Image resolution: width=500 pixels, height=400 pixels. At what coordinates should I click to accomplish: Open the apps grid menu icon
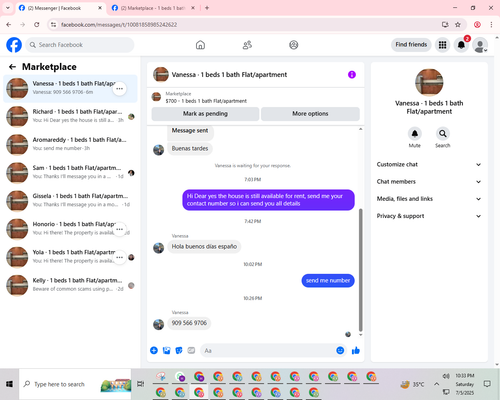click(x=442, y=45)
